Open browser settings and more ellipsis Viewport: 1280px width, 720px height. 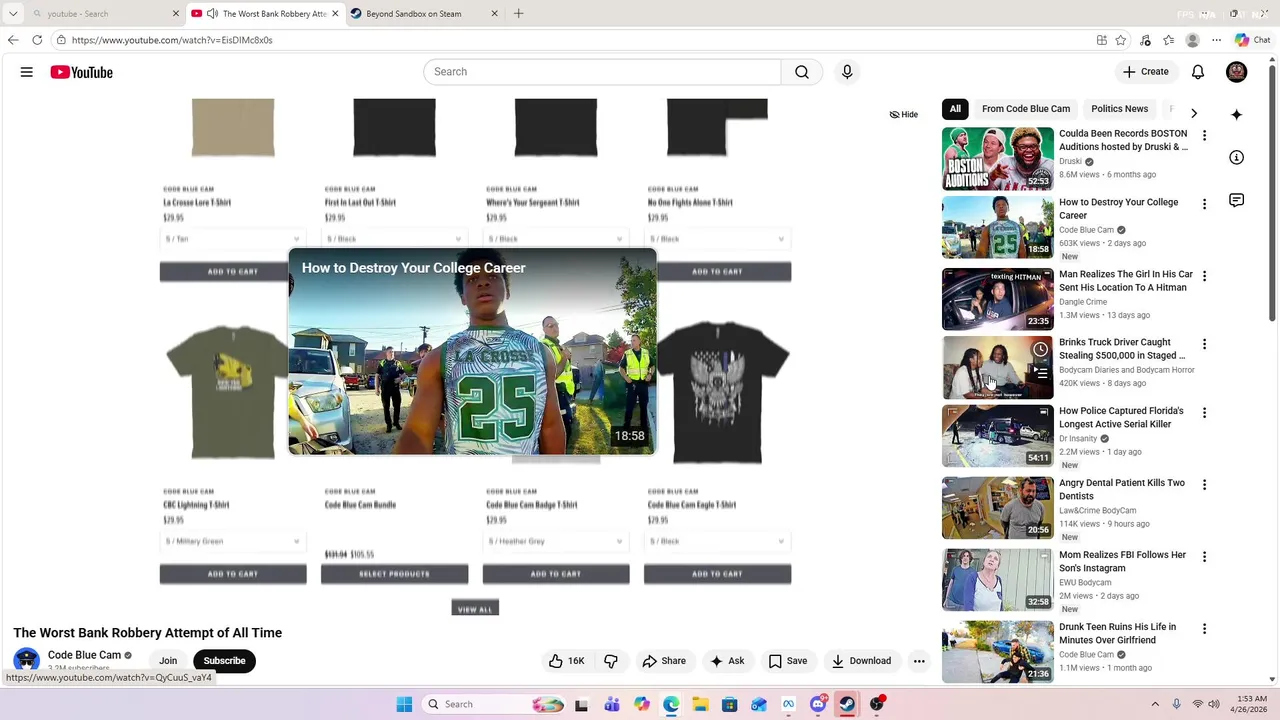(x=1216, y=40)
